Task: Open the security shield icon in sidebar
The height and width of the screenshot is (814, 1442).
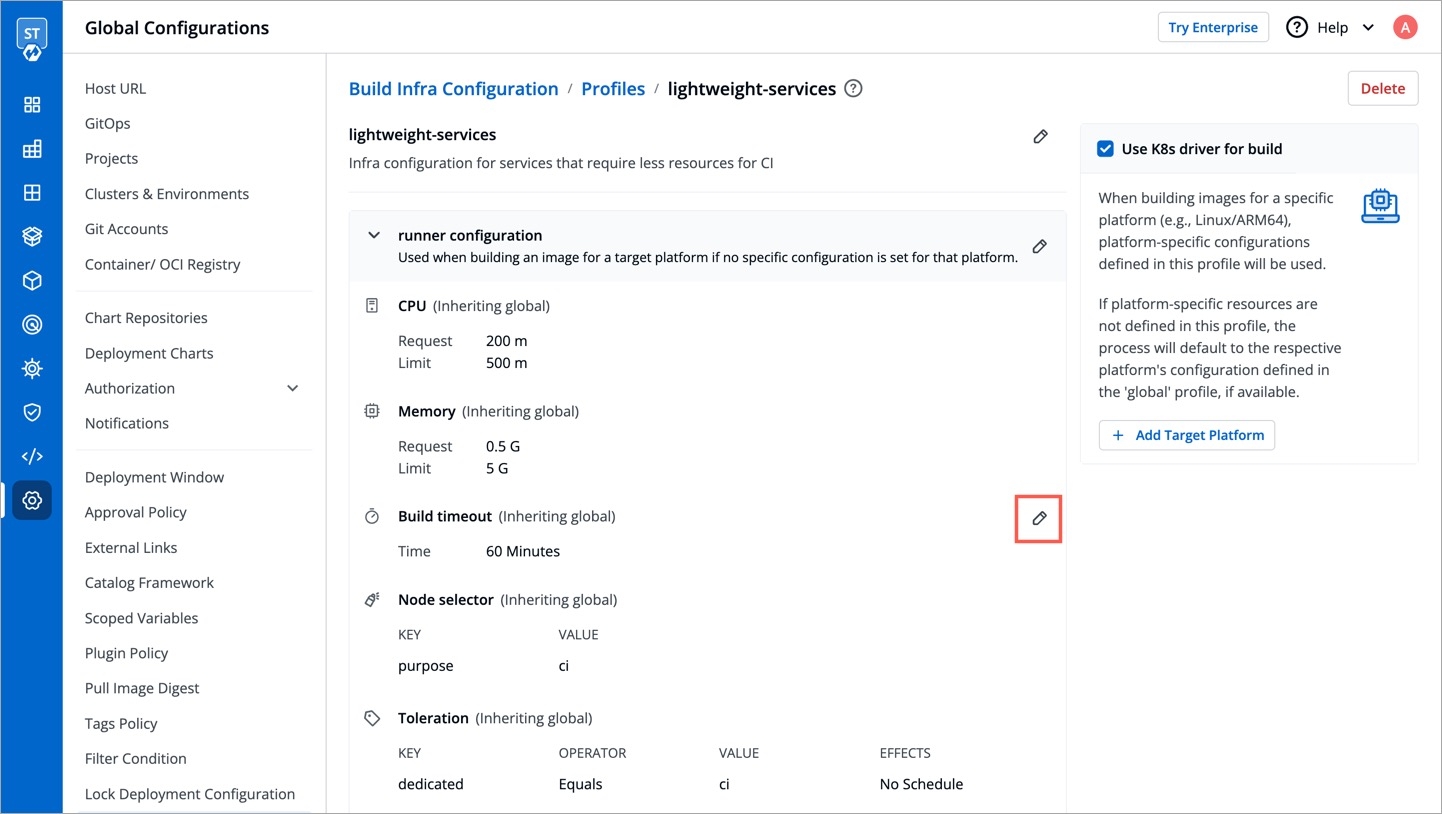Action: (x=32, y=412)
